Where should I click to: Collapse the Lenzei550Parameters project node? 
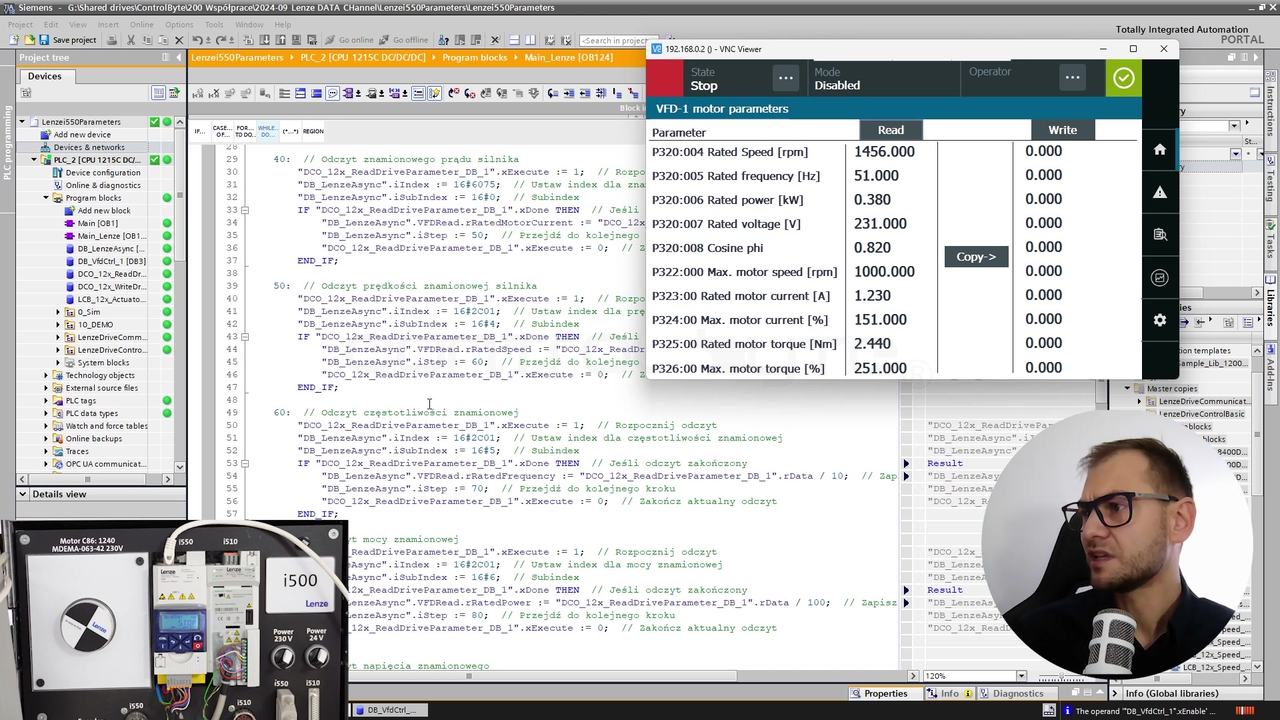22,122
